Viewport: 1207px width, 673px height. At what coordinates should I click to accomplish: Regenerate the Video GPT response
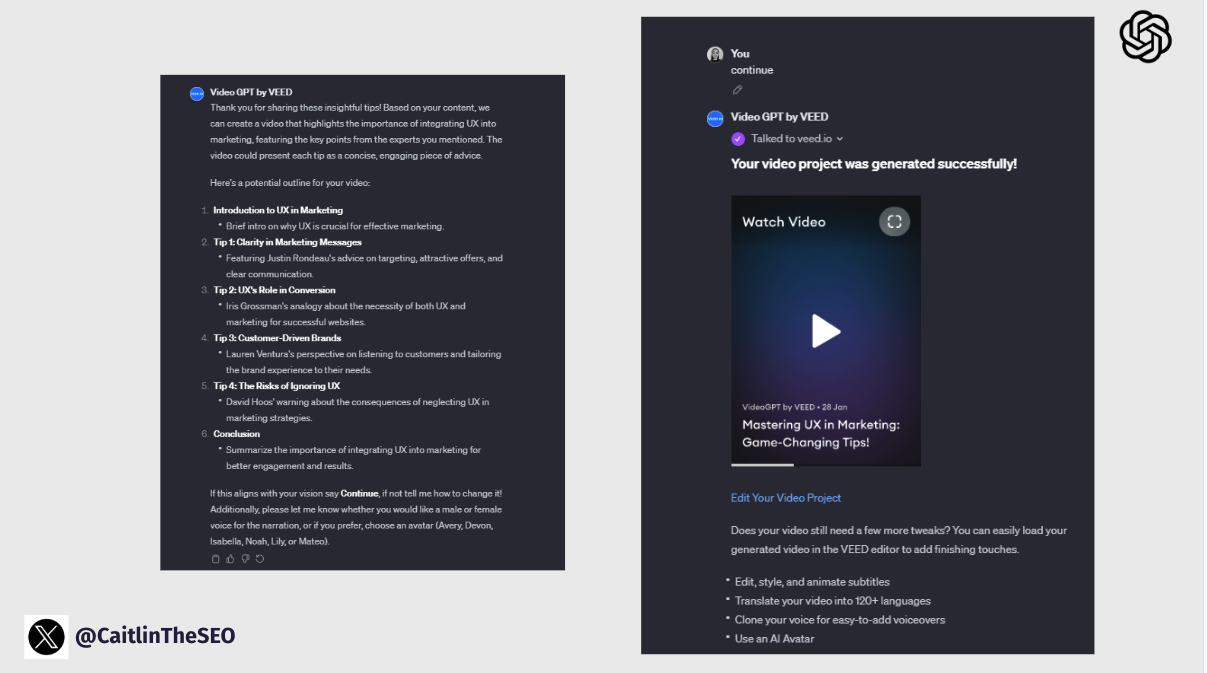tap(260, 559)
